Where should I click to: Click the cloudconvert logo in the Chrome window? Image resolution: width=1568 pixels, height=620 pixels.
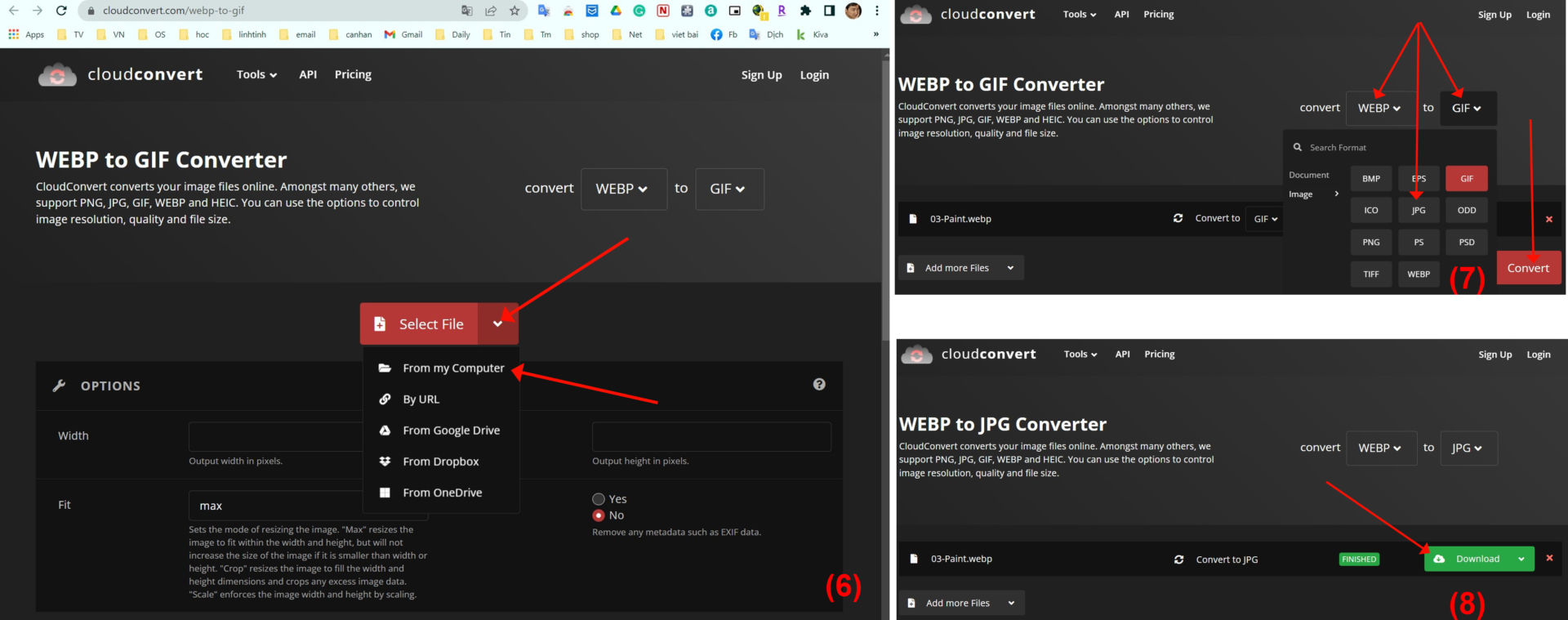(x=120, y=74)
